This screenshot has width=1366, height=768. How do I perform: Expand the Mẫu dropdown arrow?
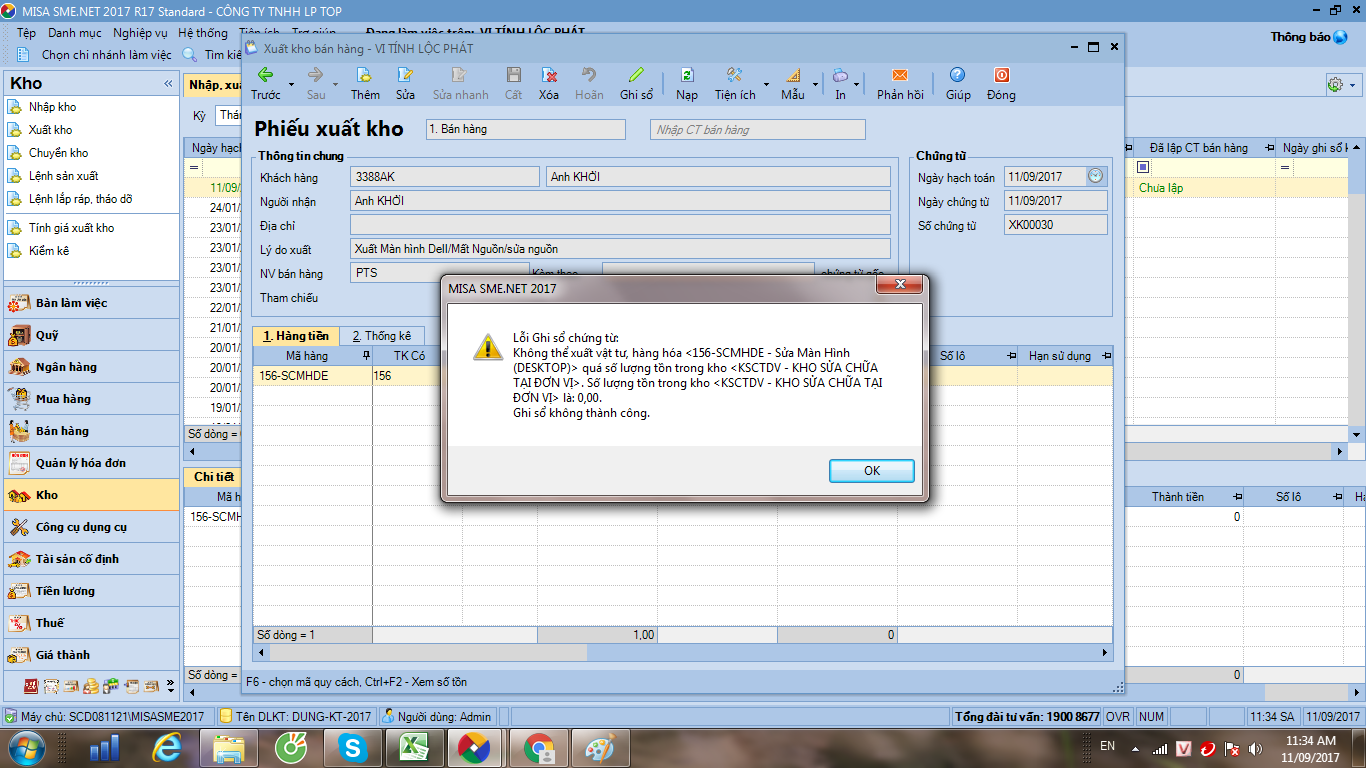[x=815, y=84]
